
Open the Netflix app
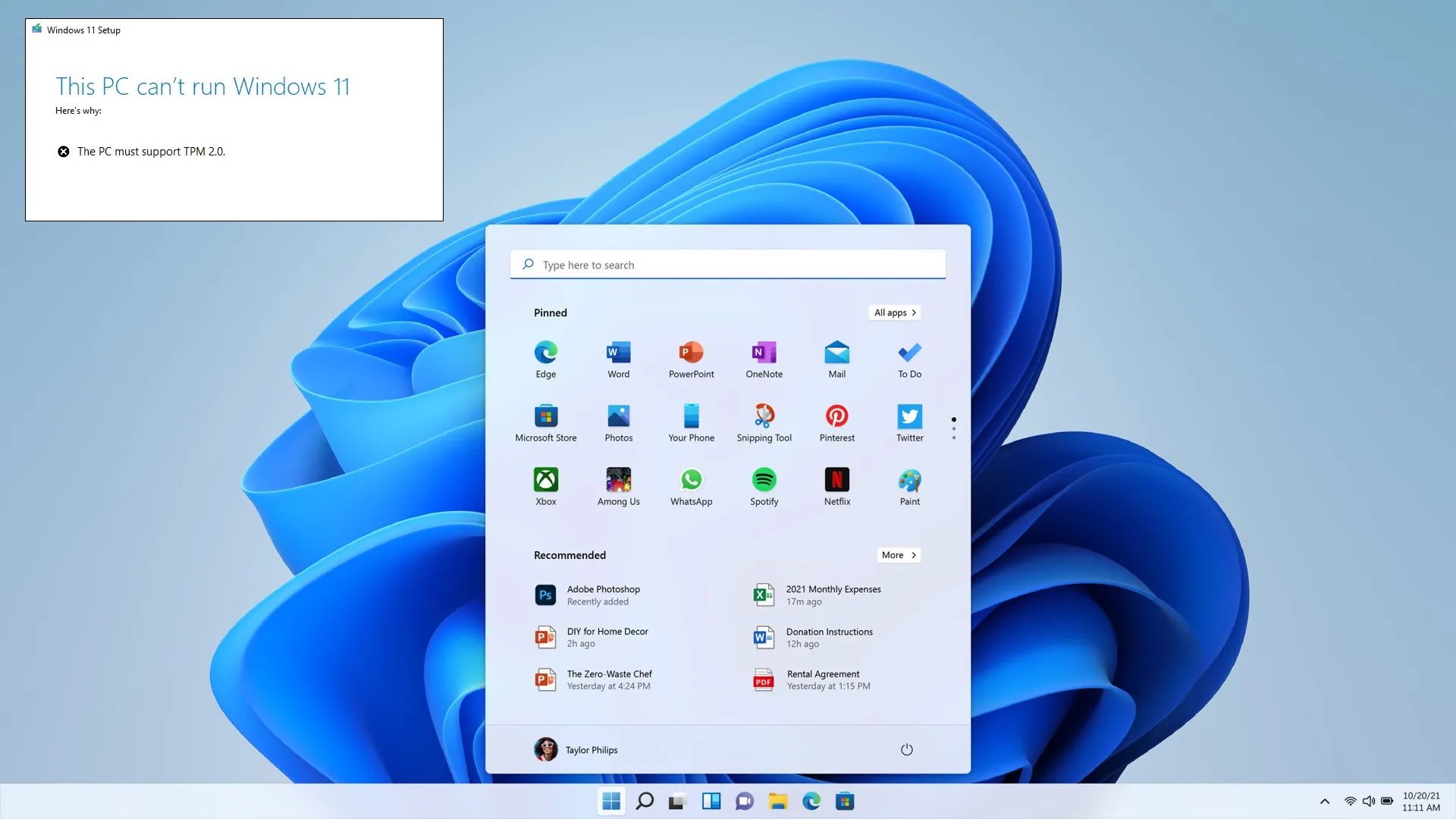(837, 487)
